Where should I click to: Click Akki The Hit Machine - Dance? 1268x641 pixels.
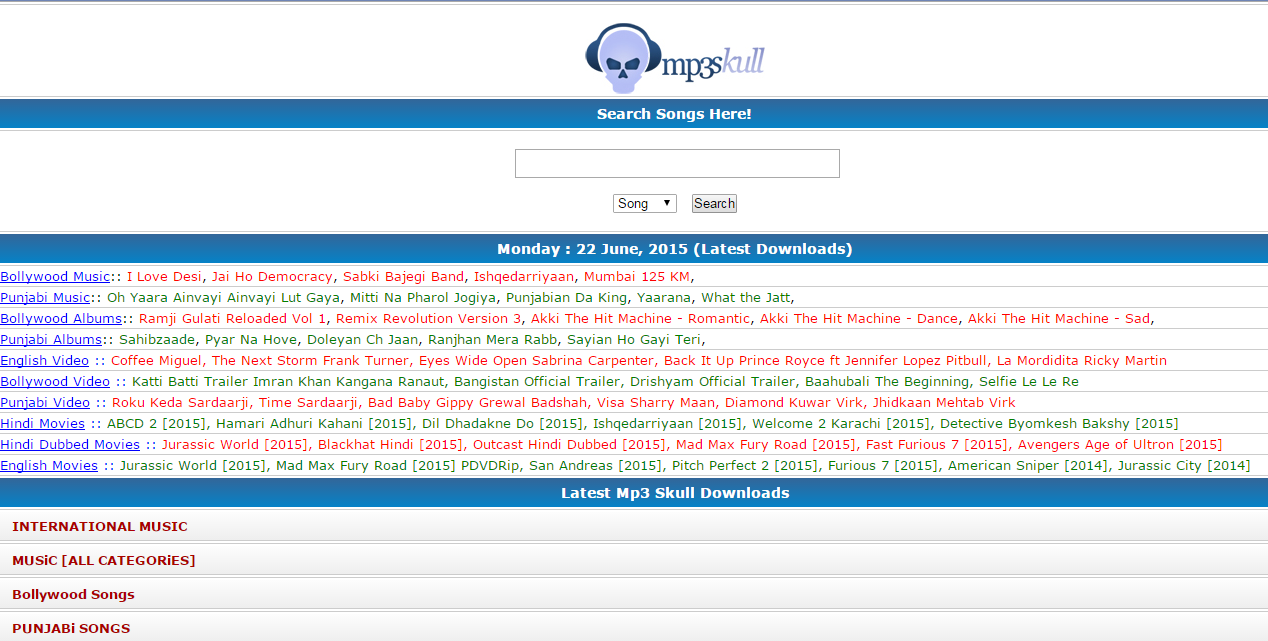point(859,318)
